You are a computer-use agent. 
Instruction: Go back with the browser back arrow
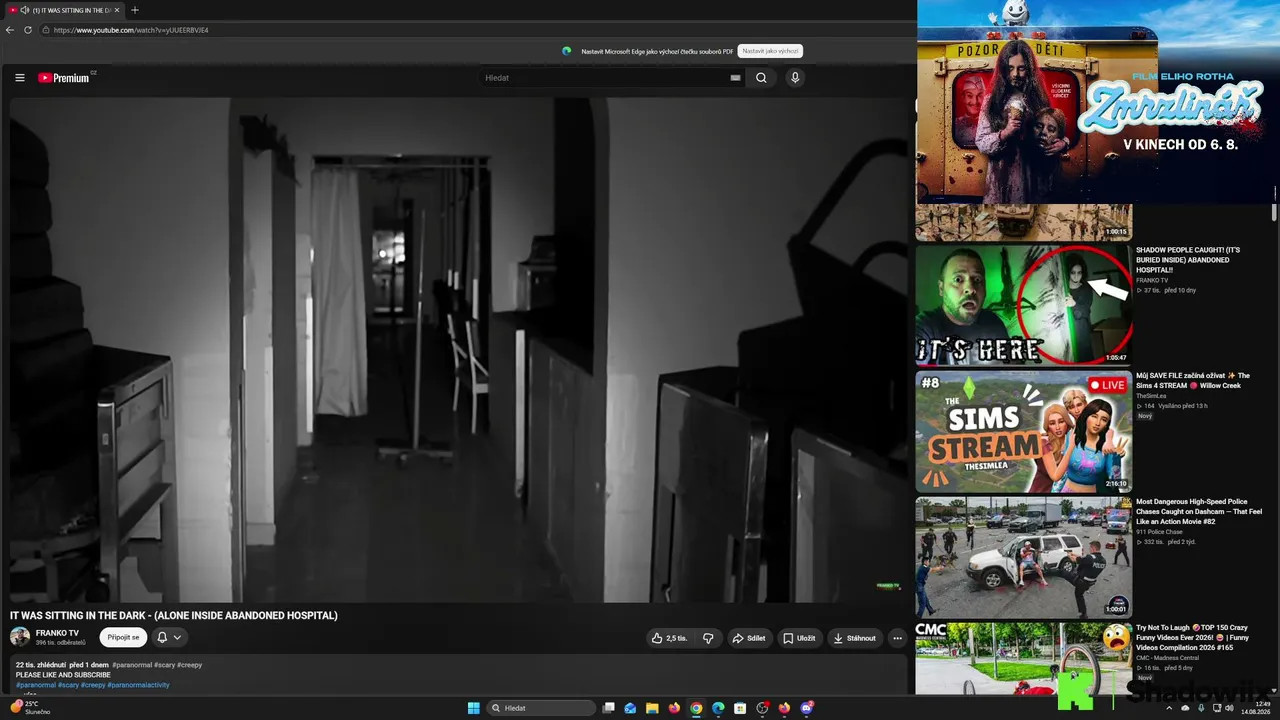pyautogui.click(x=10, y=30)
